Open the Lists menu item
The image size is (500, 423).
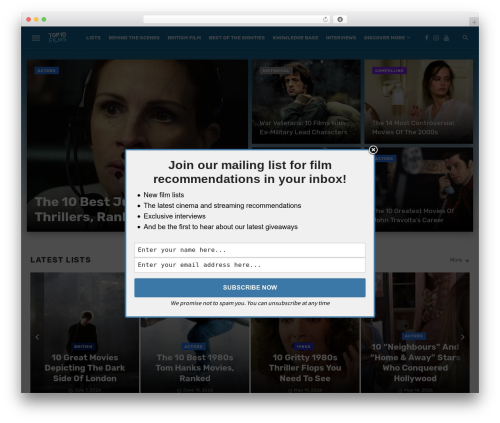[93, 38]
